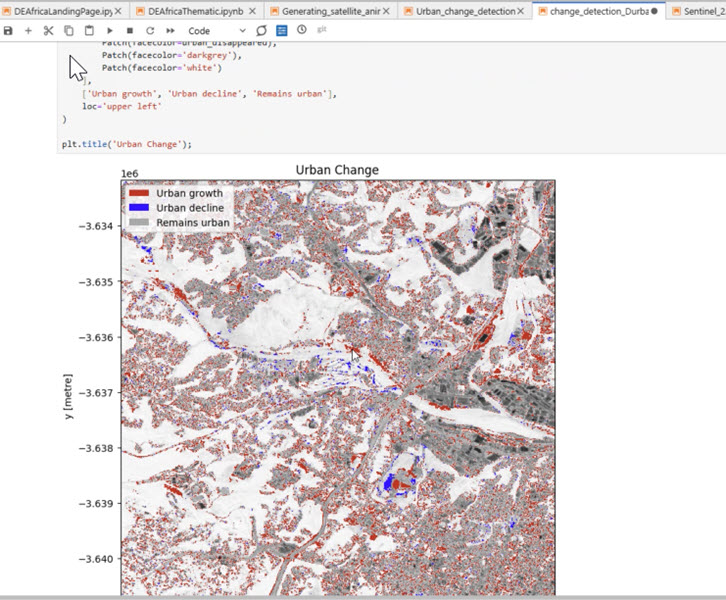Screen dimensions: 726x600
Task: Open the Urban_change_detection tab
Action: 465,11
